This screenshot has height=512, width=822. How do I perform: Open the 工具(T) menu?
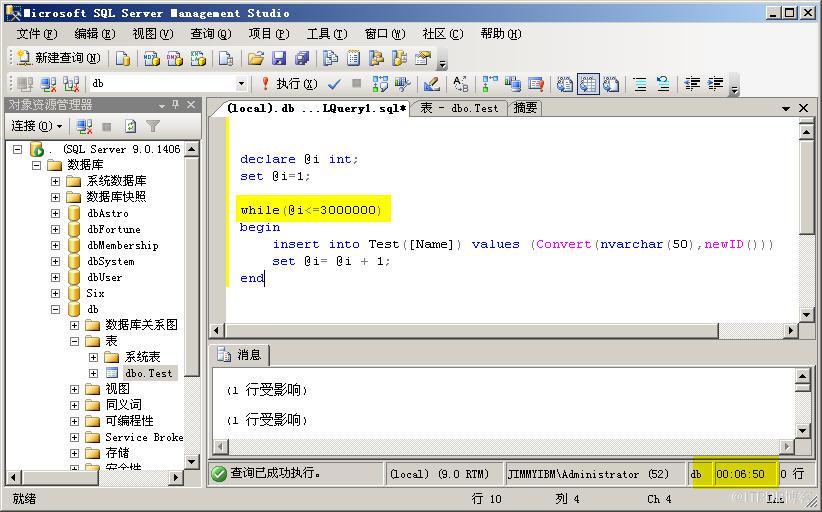(327, 34)
